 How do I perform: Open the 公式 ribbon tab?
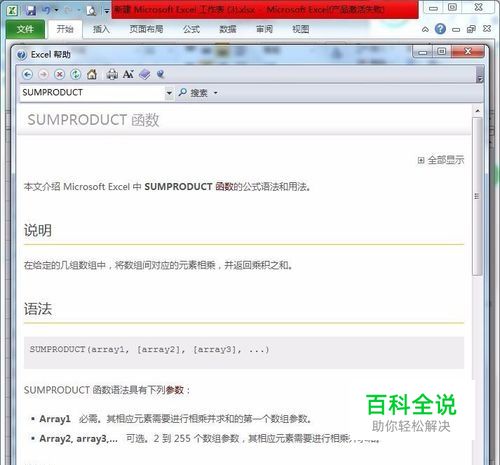[x=191, y=29]
